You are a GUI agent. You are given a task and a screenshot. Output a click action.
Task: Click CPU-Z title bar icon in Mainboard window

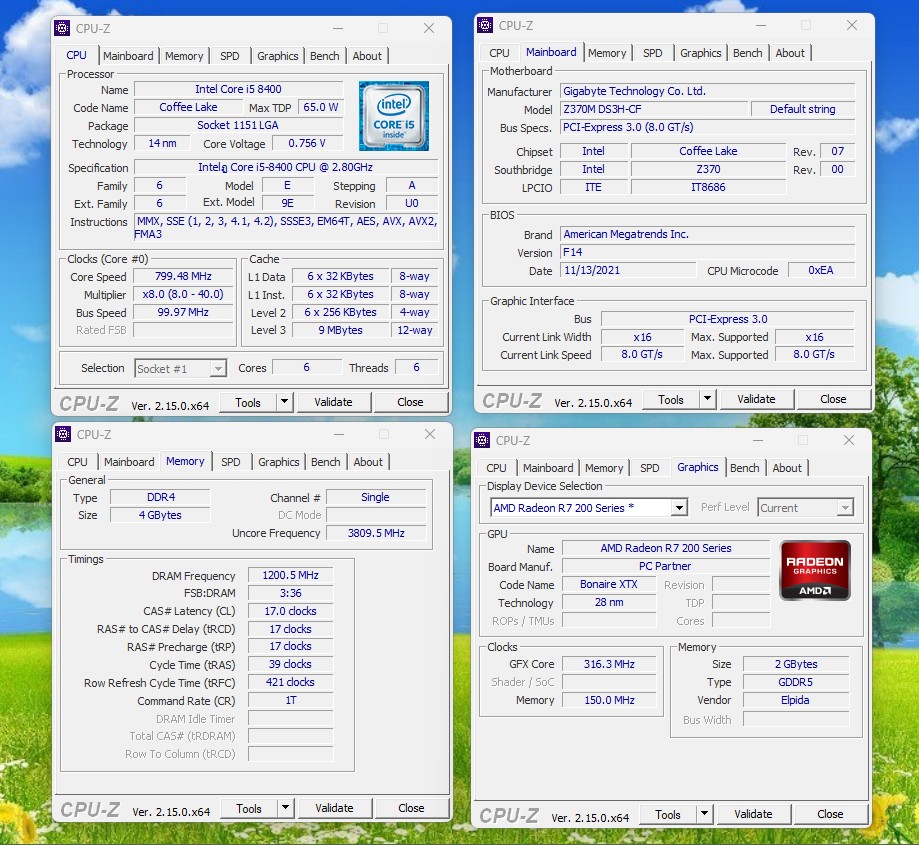pos(484,26)
